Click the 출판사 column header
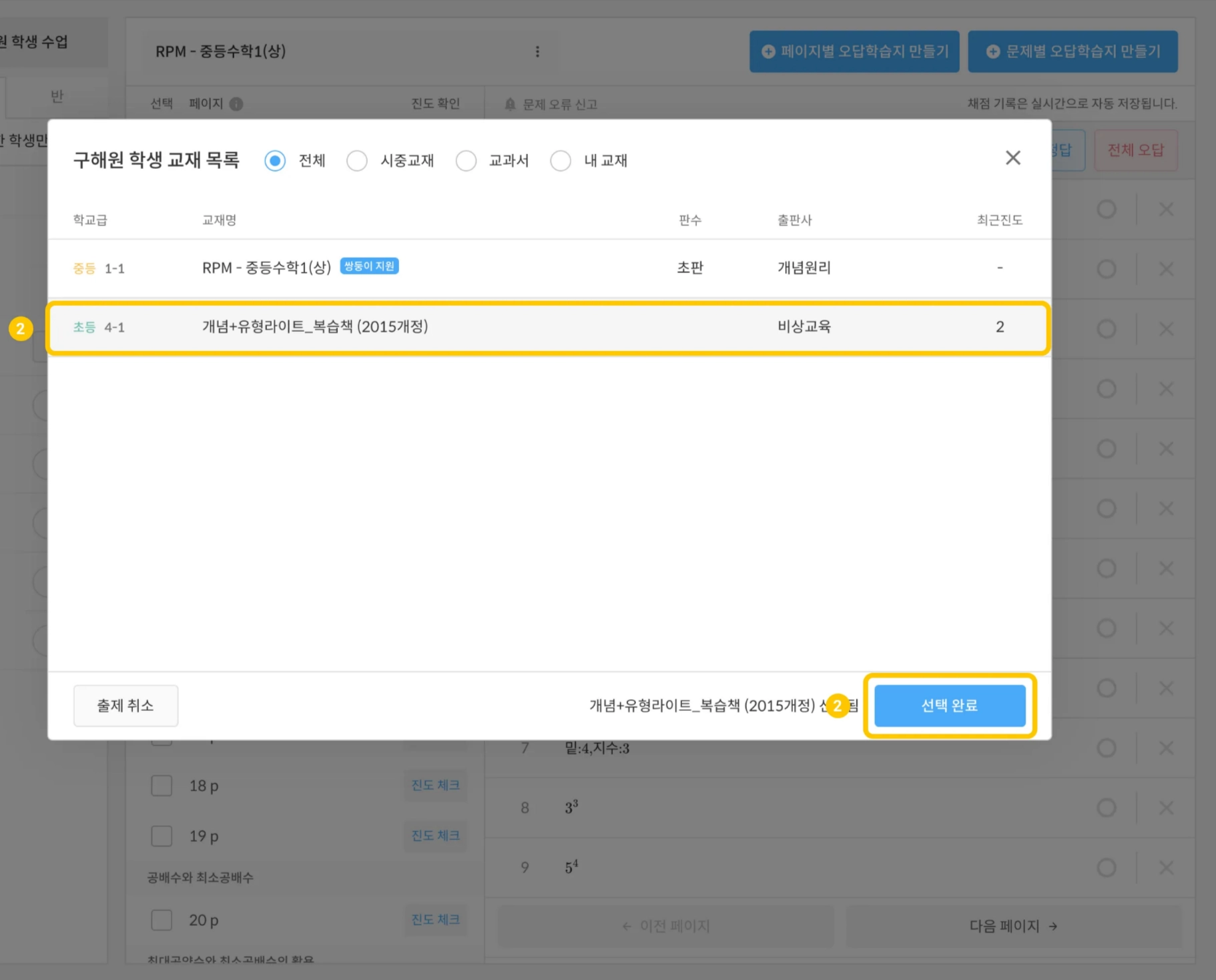 [x=795, y=220]
